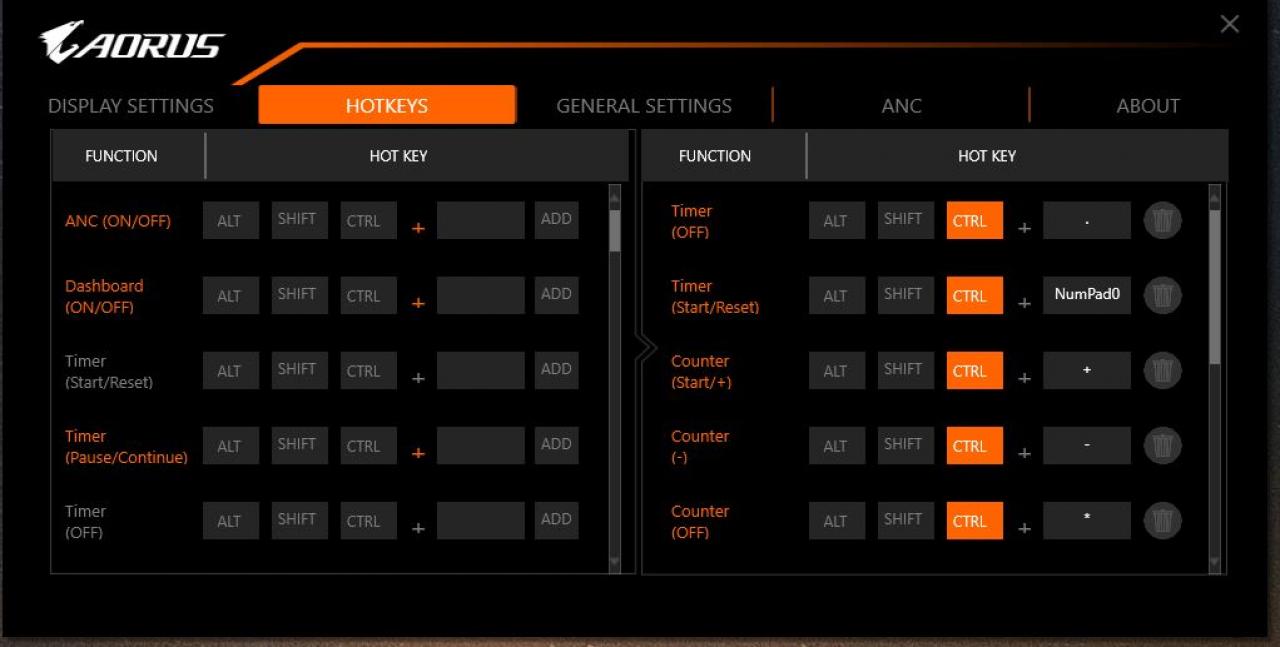Viewport: 1280px width, 647px height.
Task: Toggle CTRL for left panel Timer (OFF)
Action: pos(368,521)
